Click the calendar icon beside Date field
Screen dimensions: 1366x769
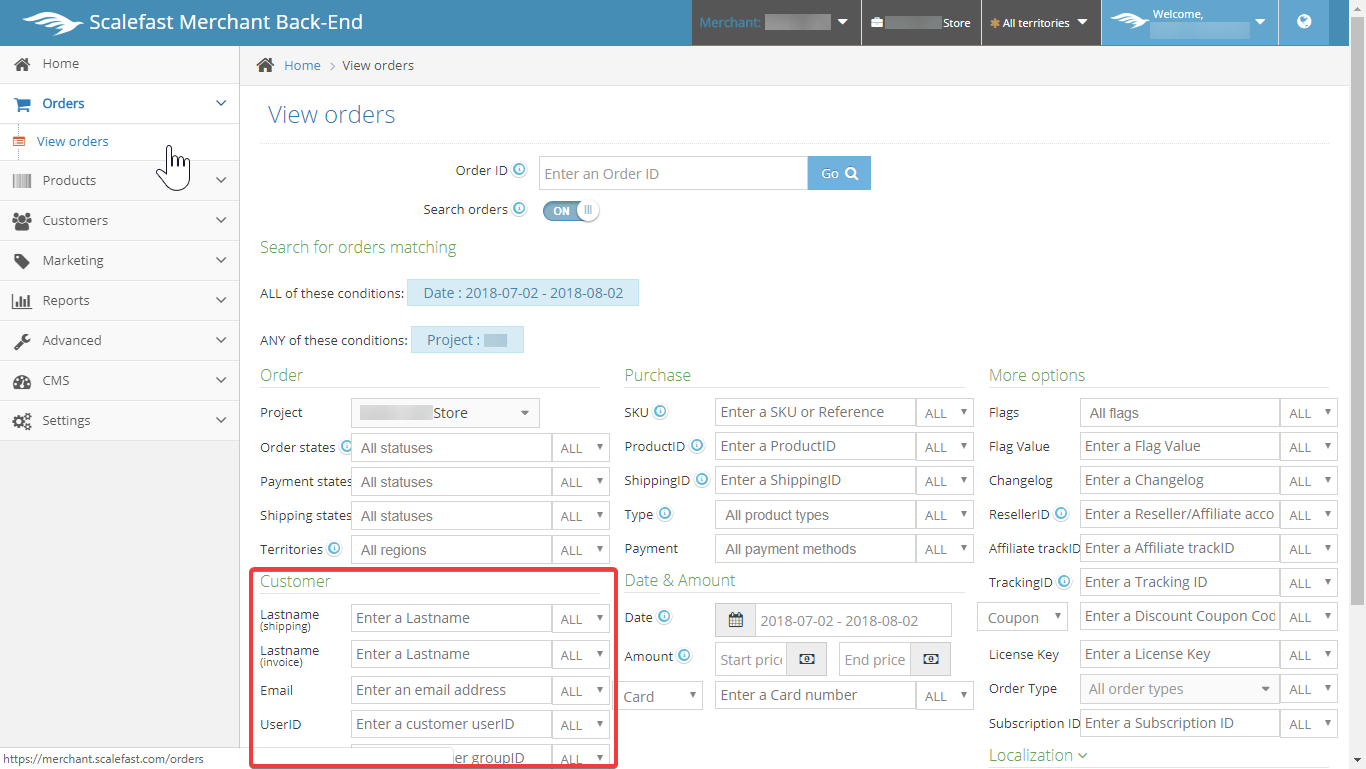(x=736, y=620)
